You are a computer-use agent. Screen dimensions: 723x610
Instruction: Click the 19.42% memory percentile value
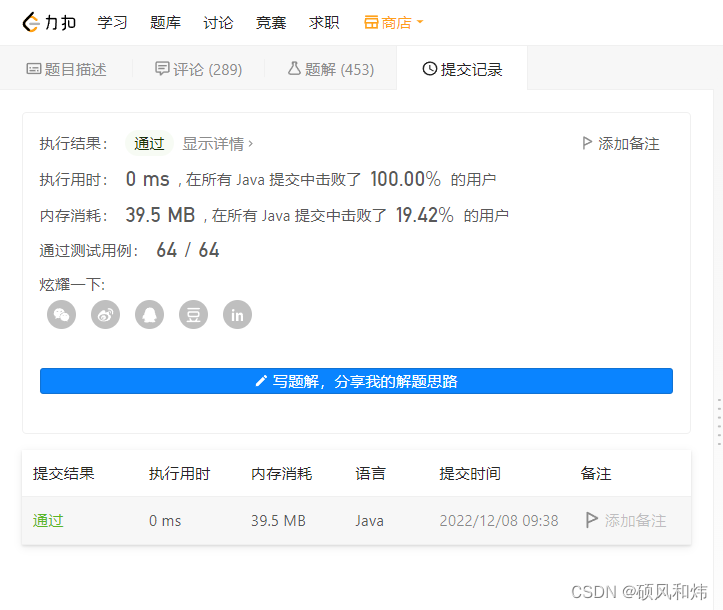click(x=425, y=215)
